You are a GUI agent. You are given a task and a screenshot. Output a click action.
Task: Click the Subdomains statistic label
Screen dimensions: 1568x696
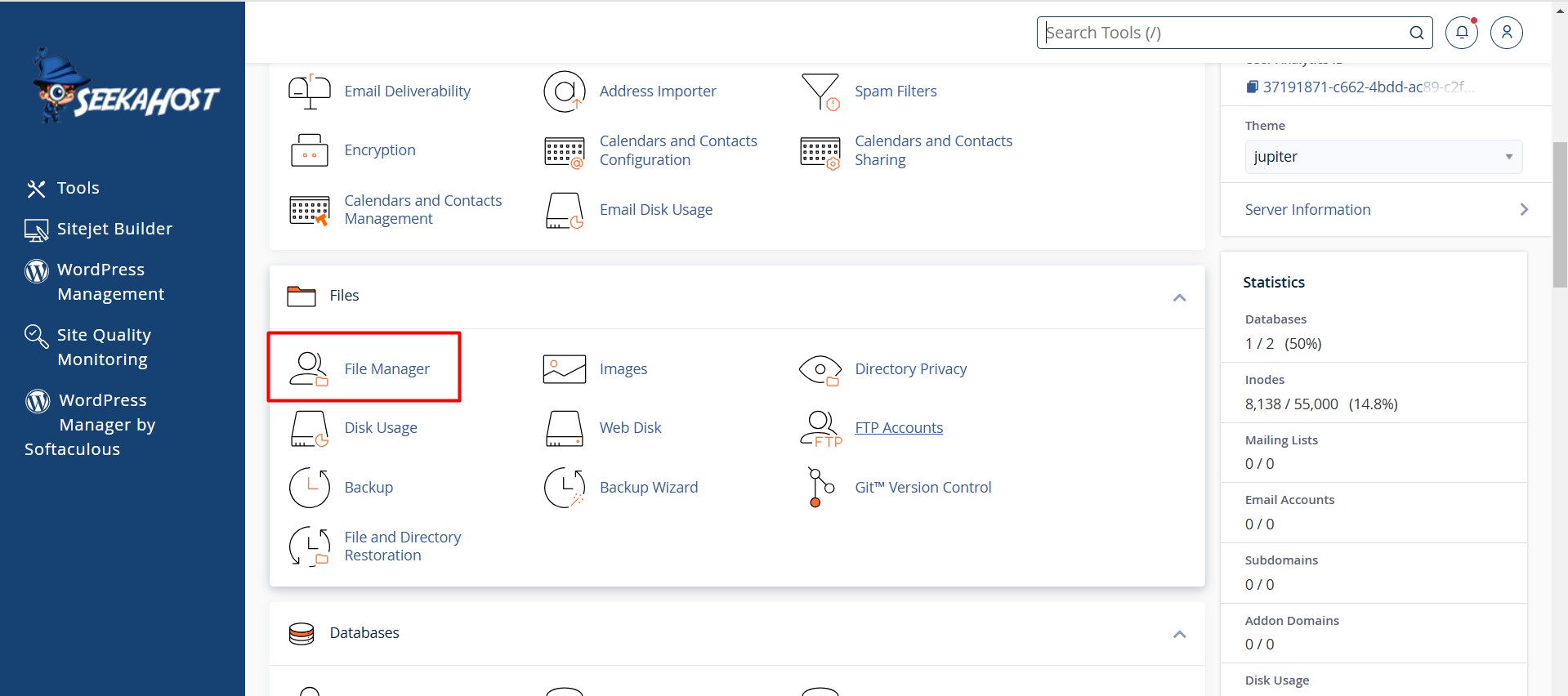(1281, 560)
